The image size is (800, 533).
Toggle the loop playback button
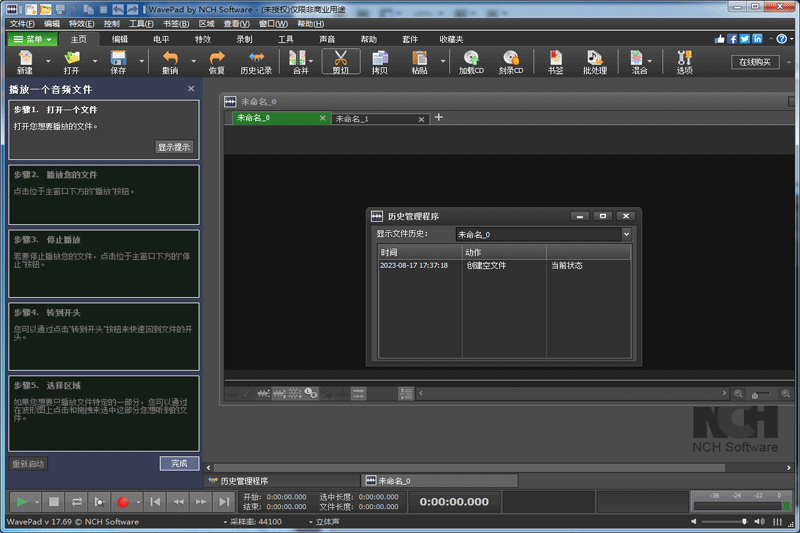(77, 501)
